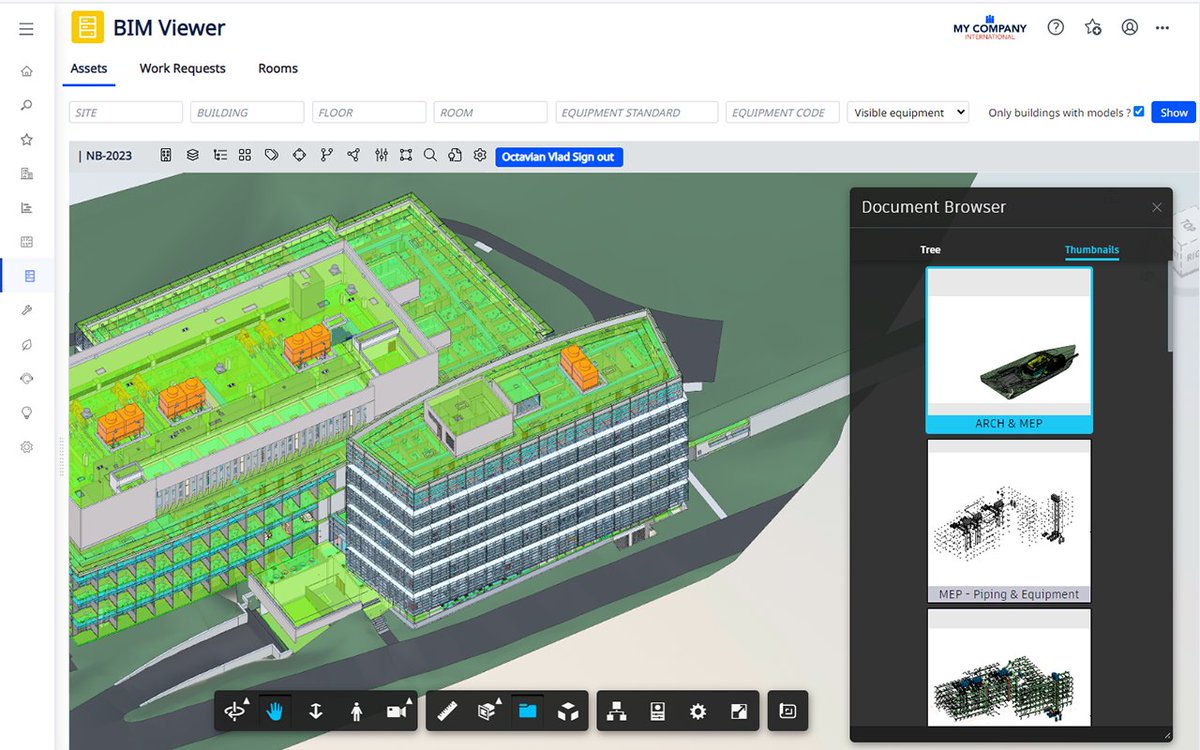The height and width of the screenshot is (750, 1200).
Task: Click the SITE filter field
Action: pos(126,113)
